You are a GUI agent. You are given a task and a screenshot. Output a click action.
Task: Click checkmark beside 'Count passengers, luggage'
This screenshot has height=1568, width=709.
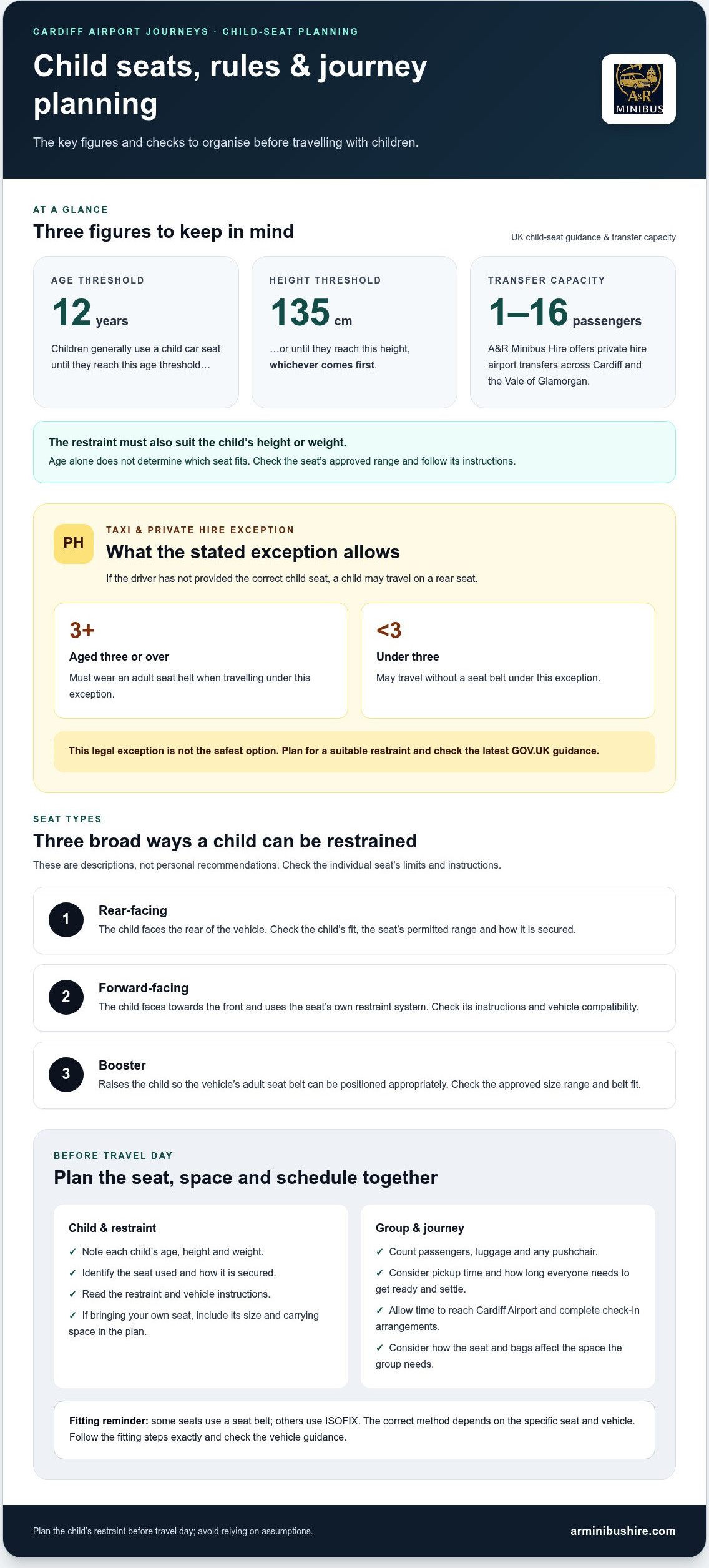coord(379,1251)
